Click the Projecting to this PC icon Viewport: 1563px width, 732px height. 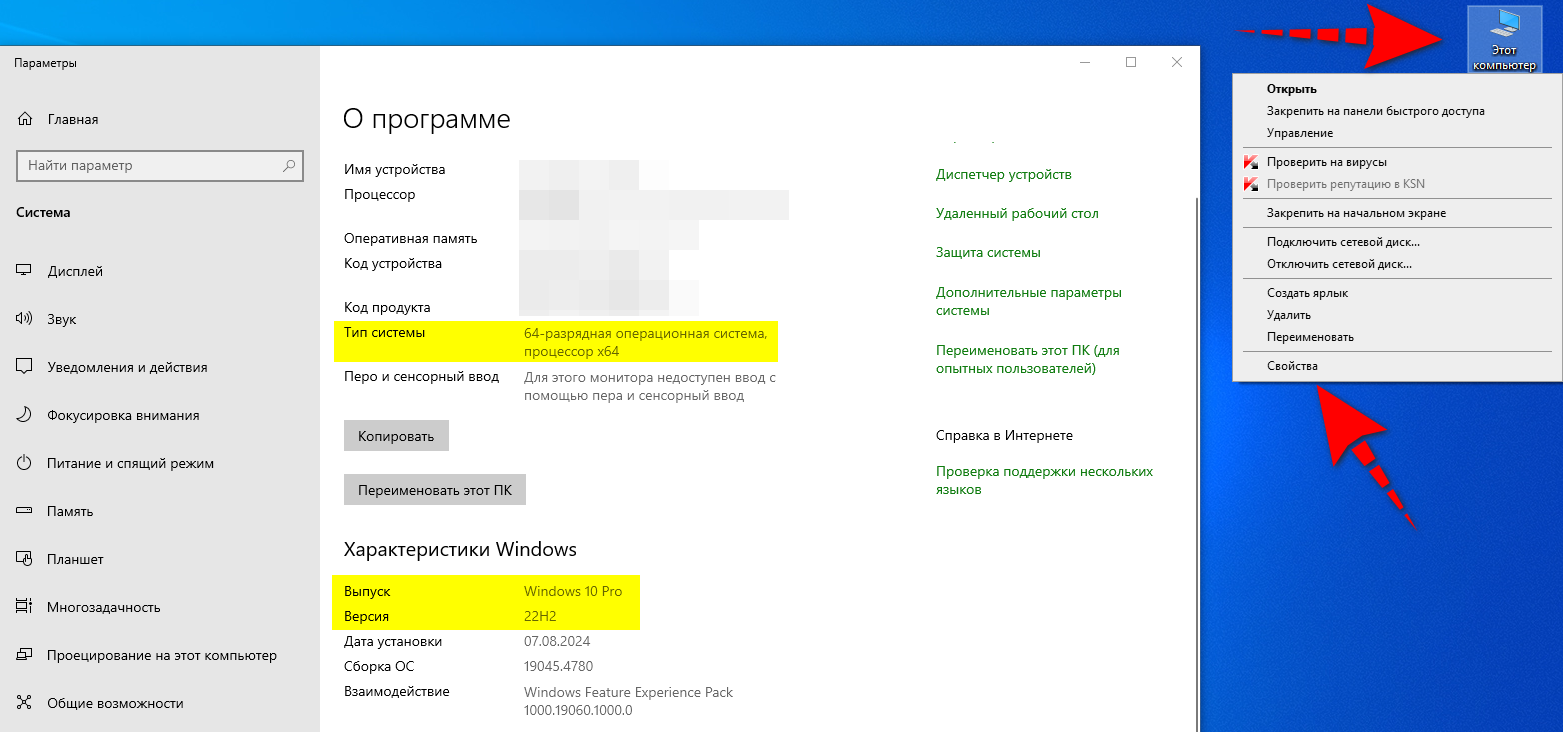25,655
